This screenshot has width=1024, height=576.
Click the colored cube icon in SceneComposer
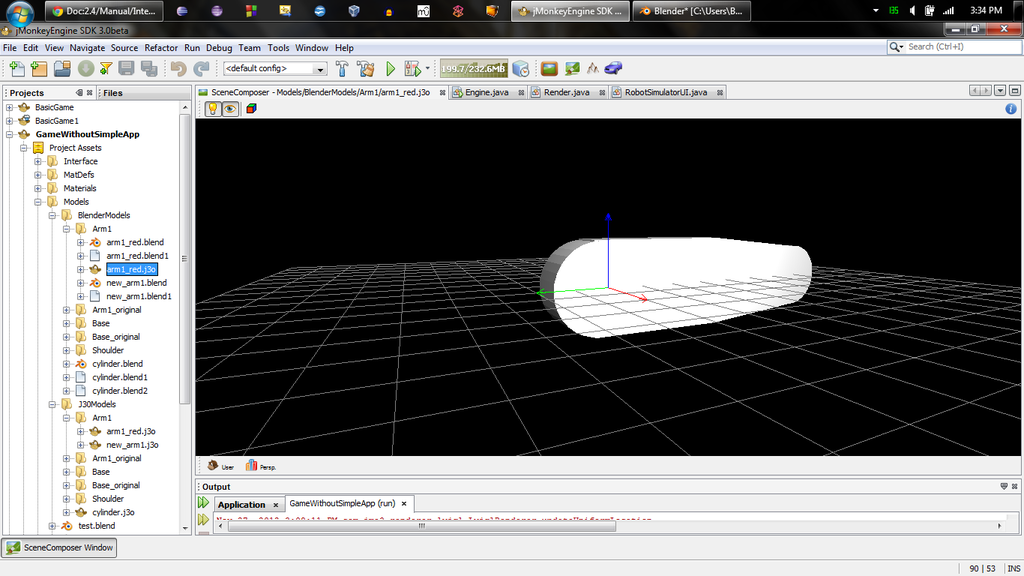(x=250, y=108)
